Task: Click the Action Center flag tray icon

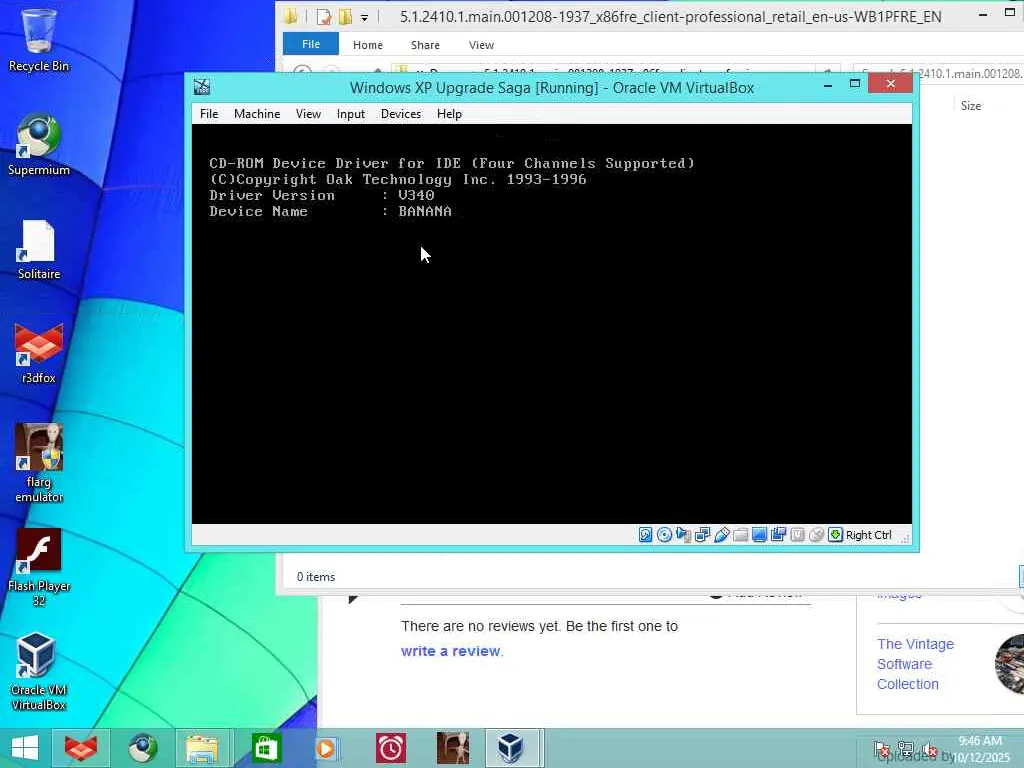Action: click(x=881, y=749)
